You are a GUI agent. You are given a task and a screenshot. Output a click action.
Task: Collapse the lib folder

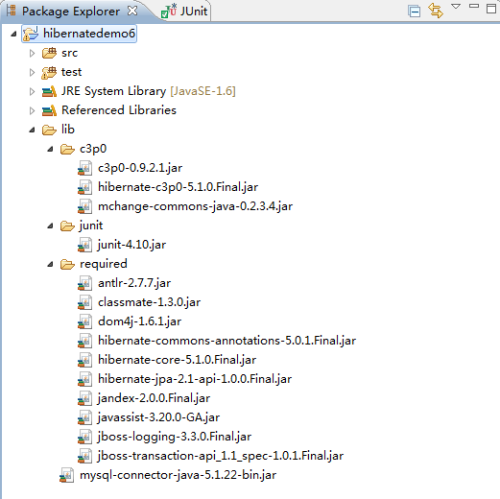tap(32, 130)
